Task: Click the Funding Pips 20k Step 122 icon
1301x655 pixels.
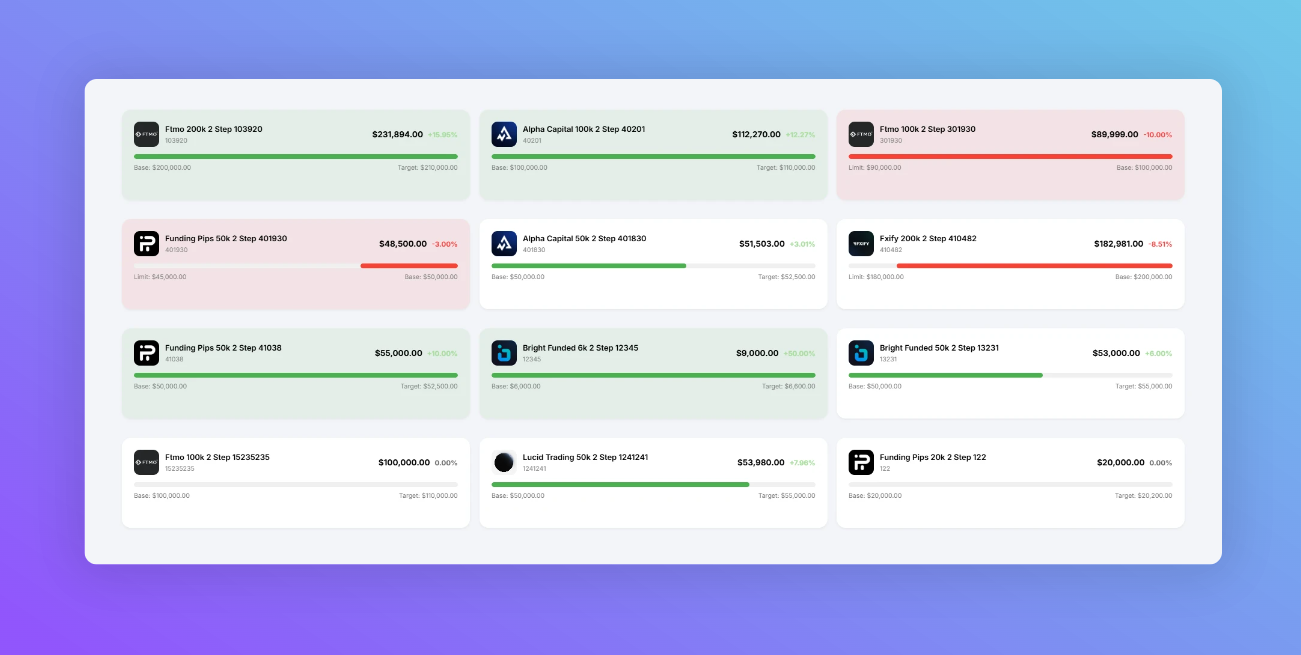Action: [861, 462]
